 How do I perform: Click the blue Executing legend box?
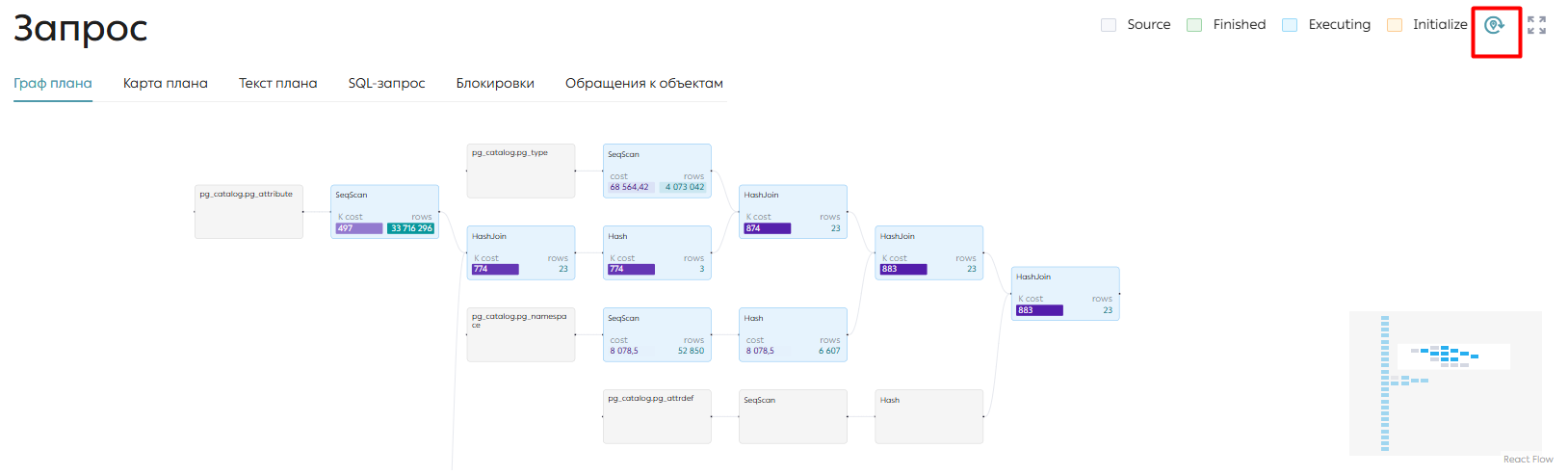coord(1290,25)
